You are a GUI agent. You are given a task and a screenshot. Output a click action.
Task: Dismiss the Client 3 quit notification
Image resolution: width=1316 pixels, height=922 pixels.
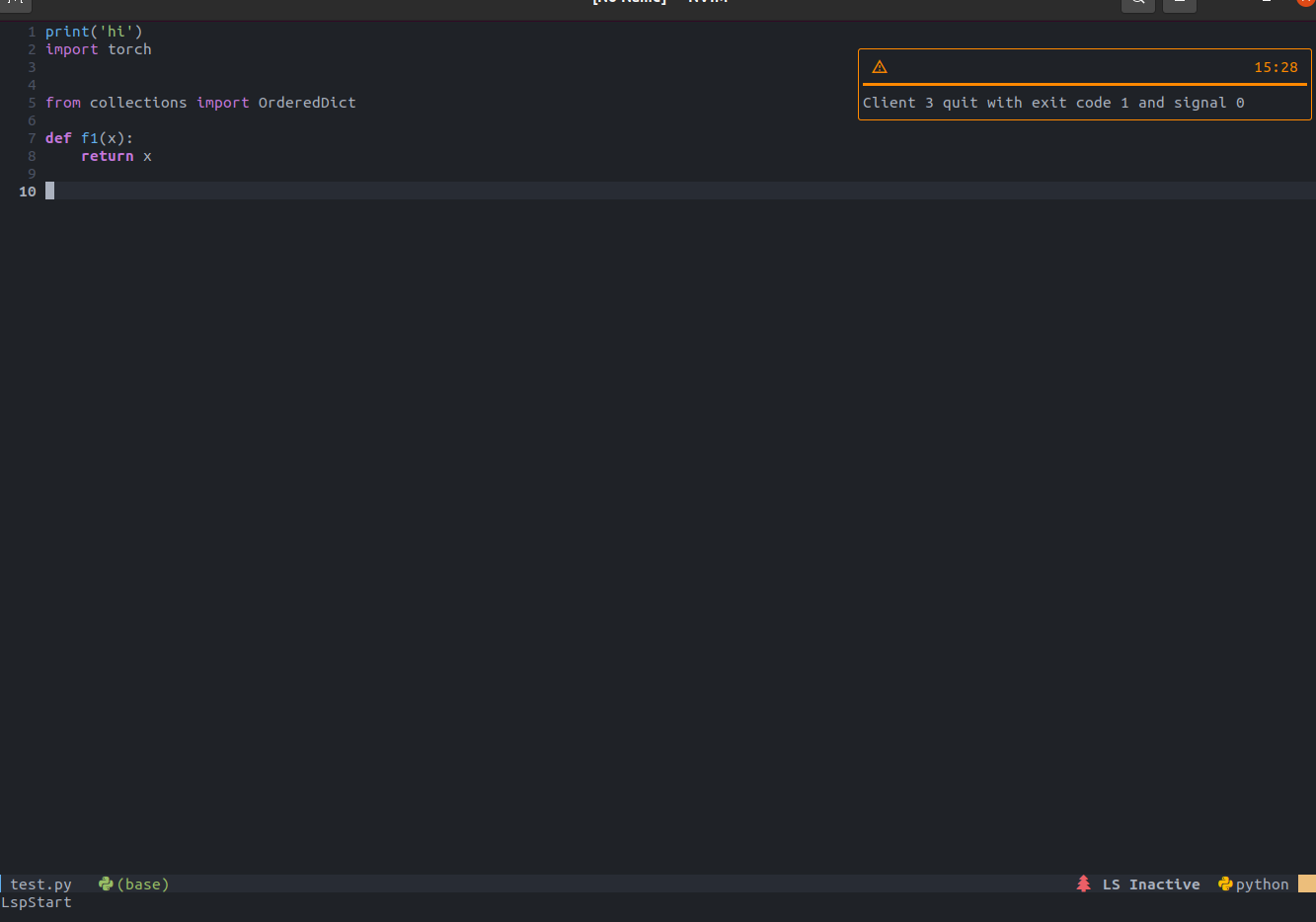tap(1051, 102)
